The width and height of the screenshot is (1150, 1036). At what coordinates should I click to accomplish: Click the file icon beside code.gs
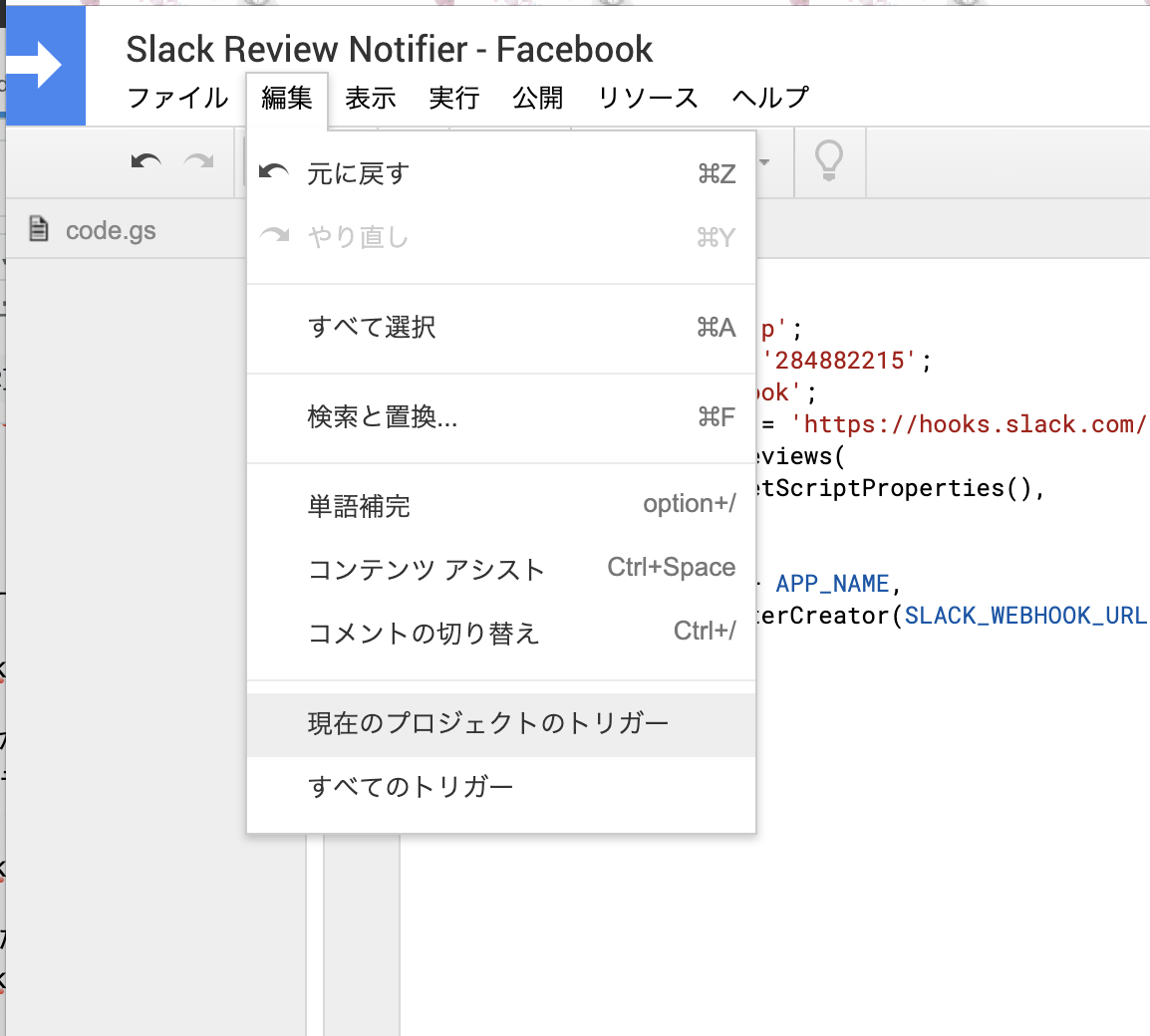[39, 229]
